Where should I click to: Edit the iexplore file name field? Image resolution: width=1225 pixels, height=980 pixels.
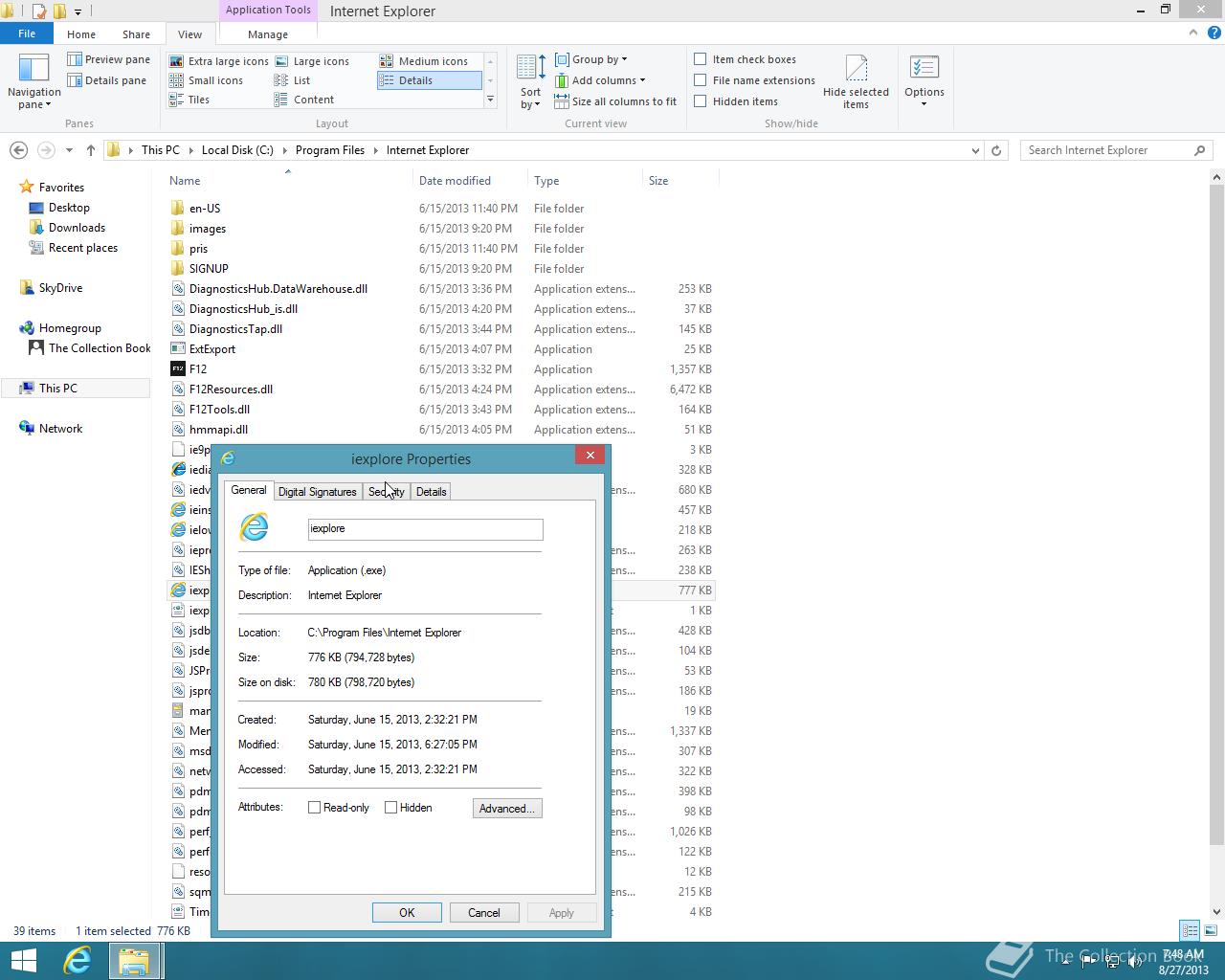pyautogui.click(x=425, y=529)
